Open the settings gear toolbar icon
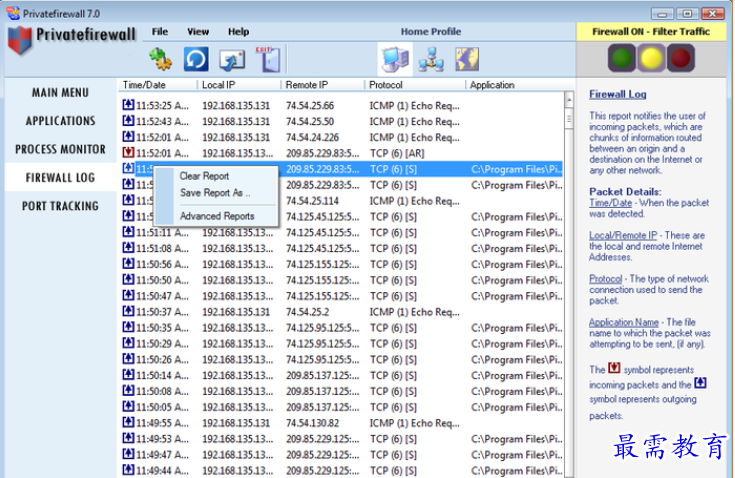735x478 pixels. coord(161,60)
